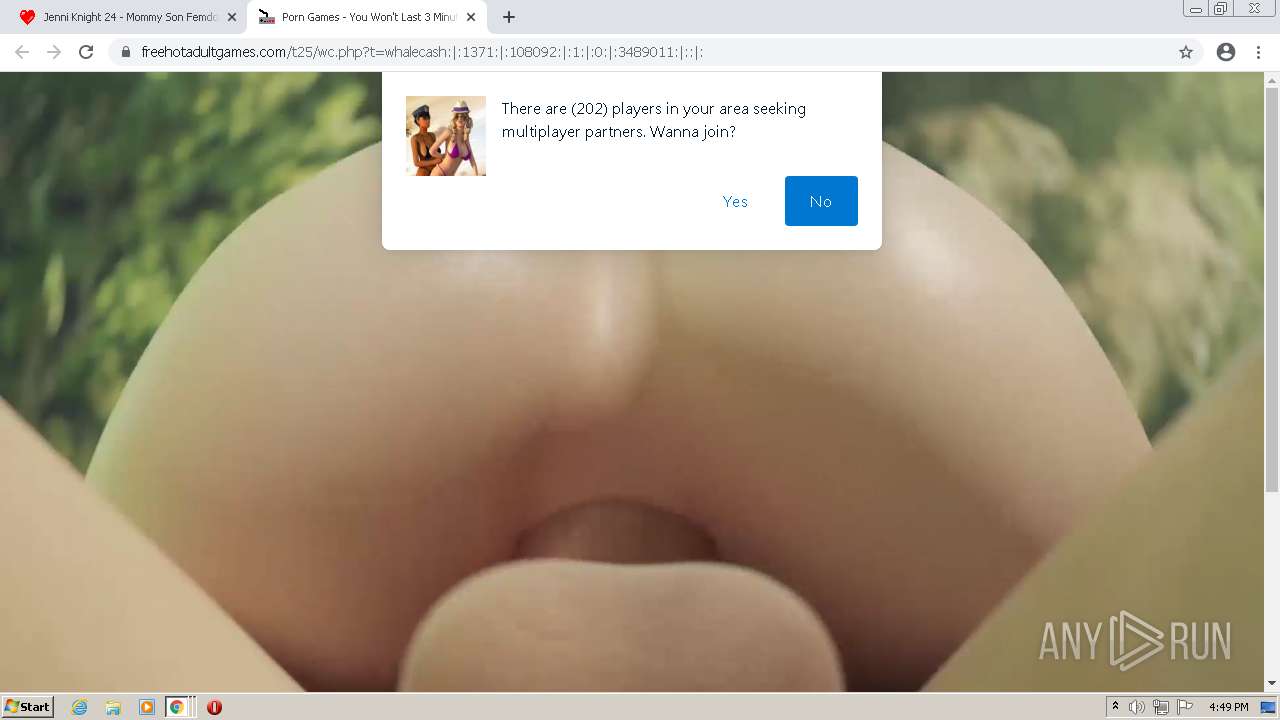Reload the current page

[x=86, y=52]
